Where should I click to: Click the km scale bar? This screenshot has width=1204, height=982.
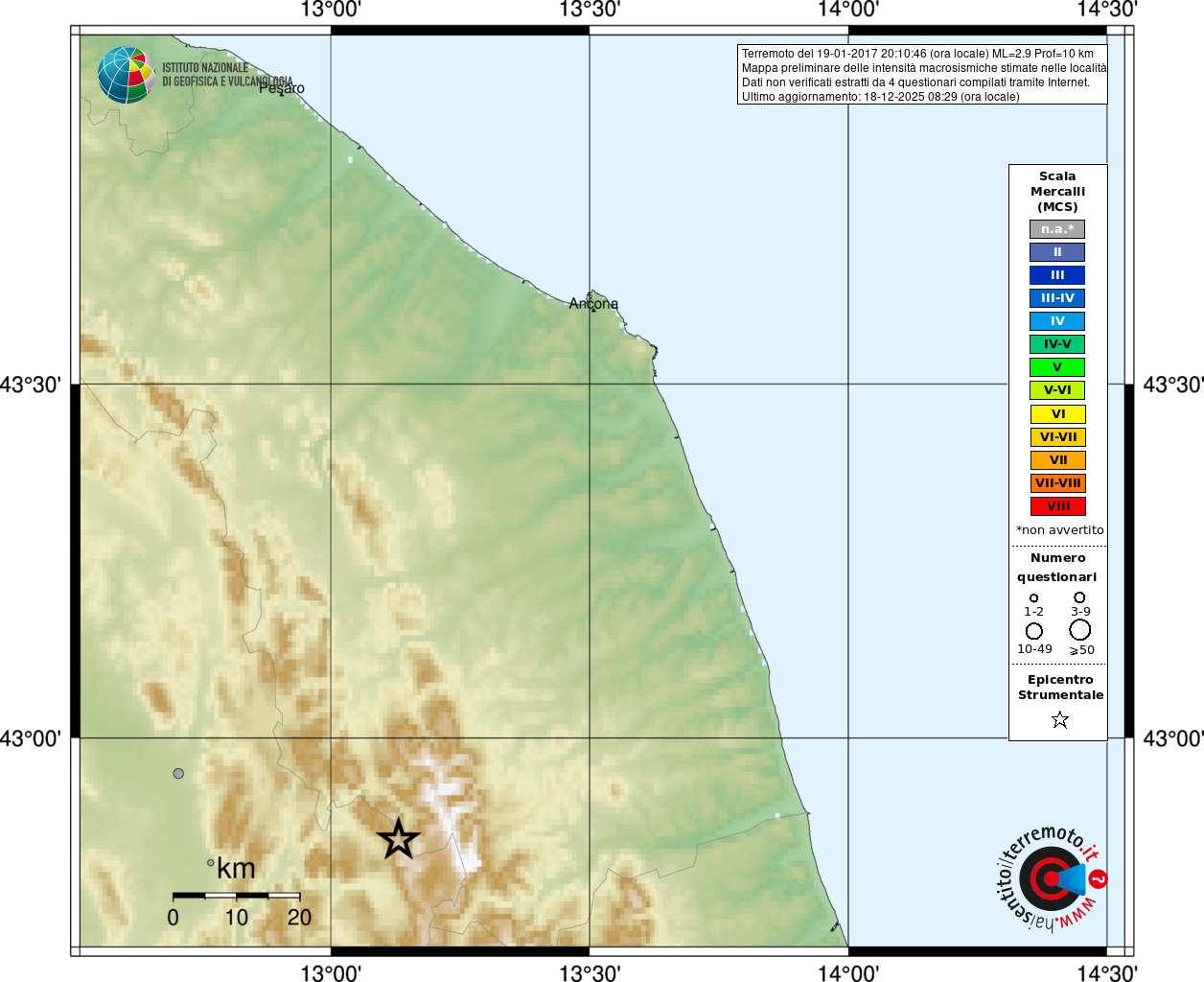click(x=236, y=895)
